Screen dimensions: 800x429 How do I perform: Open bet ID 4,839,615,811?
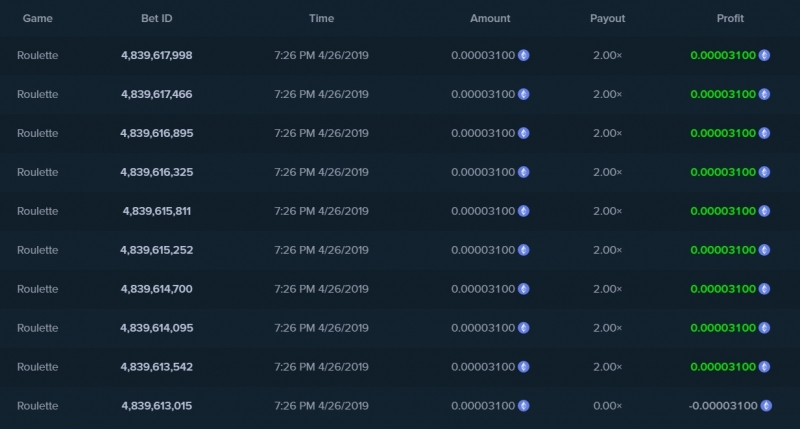157,211
